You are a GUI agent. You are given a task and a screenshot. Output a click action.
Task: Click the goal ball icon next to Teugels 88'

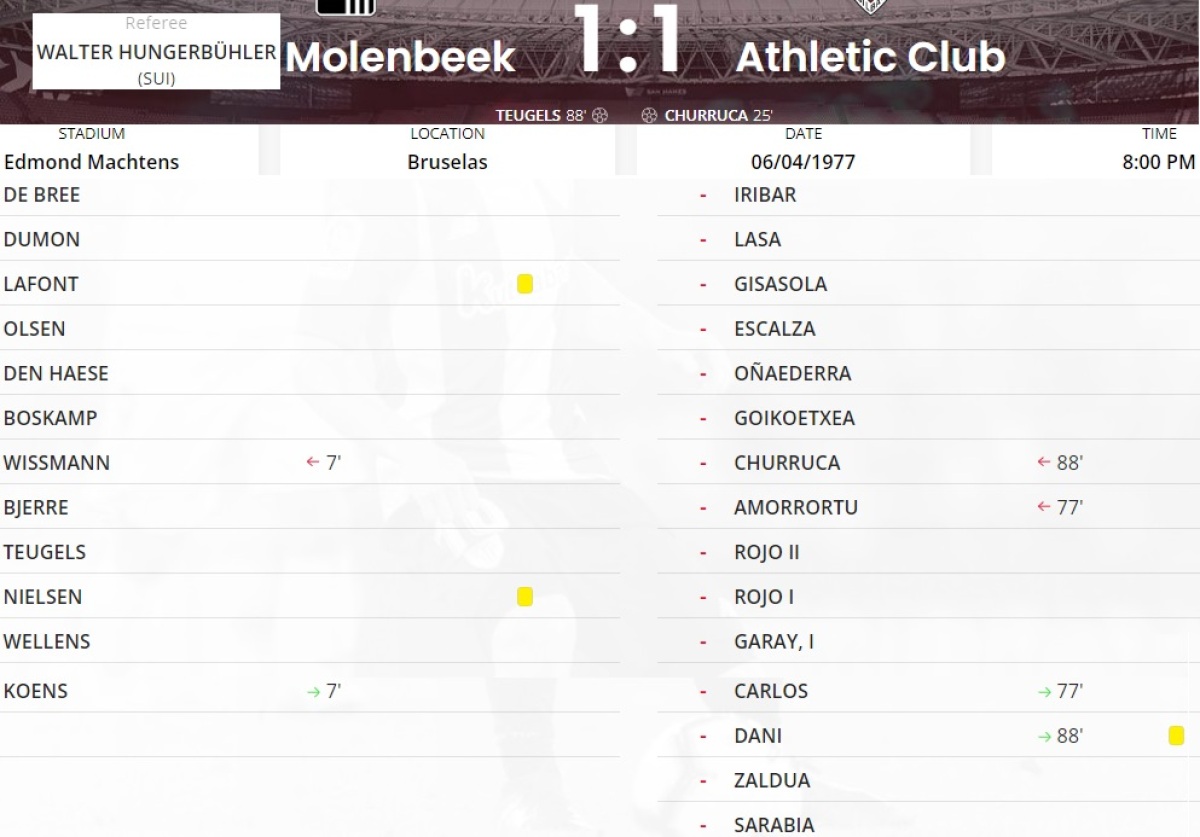(x=600, y=115)
